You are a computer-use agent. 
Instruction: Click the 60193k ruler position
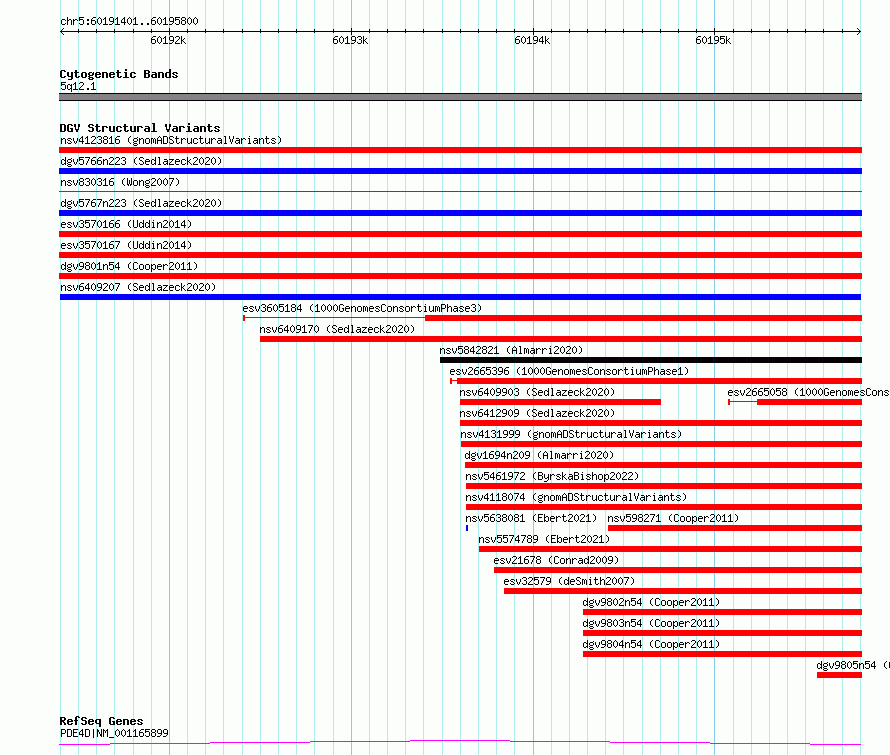(x=350, y=40)
